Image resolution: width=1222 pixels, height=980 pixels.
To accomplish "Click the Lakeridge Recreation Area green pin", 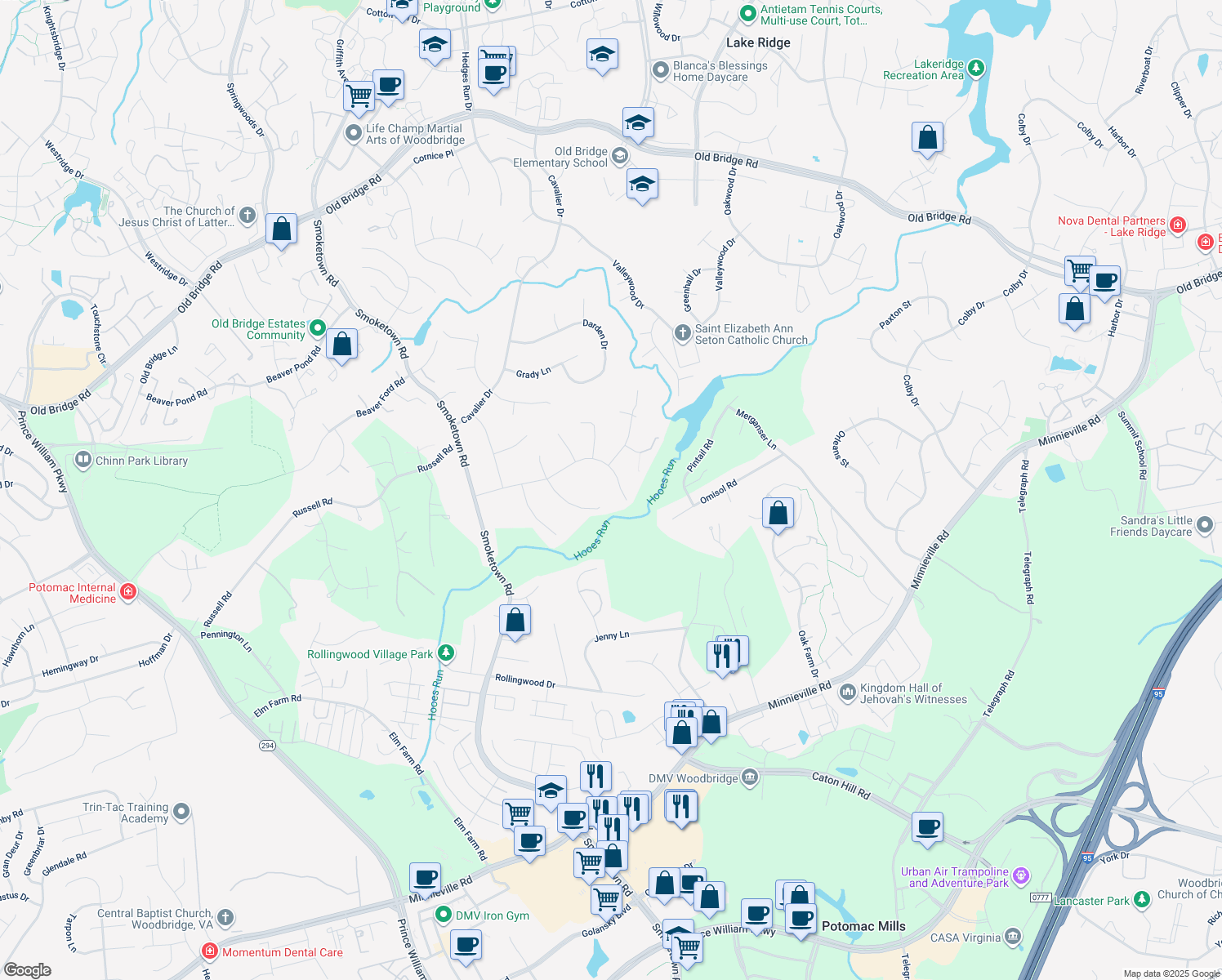I will (x=977, y=69).
